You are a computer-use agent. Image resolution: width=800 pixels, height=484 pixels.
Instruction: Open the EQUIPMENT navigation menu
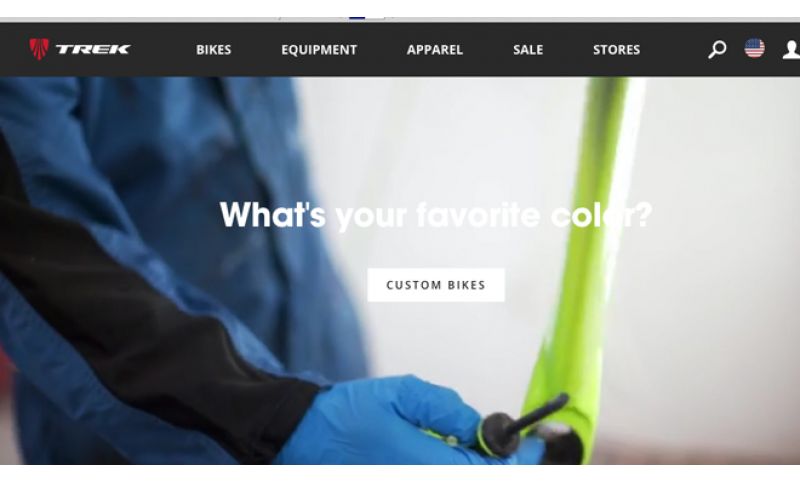pyautogui.click(x=319, y=49)
